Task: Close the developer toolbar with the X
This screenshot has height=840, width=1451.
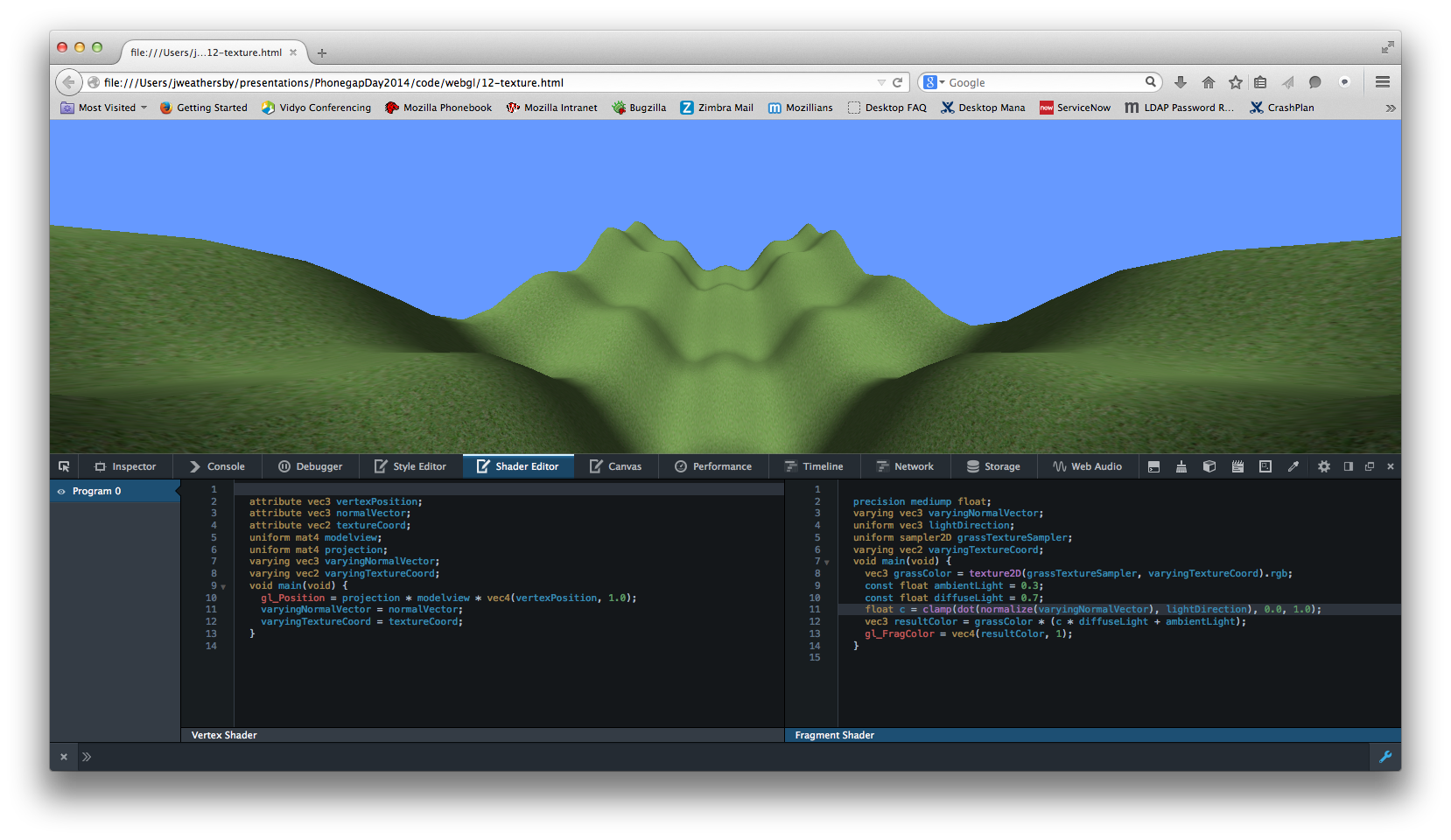Action: (x=64, y=757)
